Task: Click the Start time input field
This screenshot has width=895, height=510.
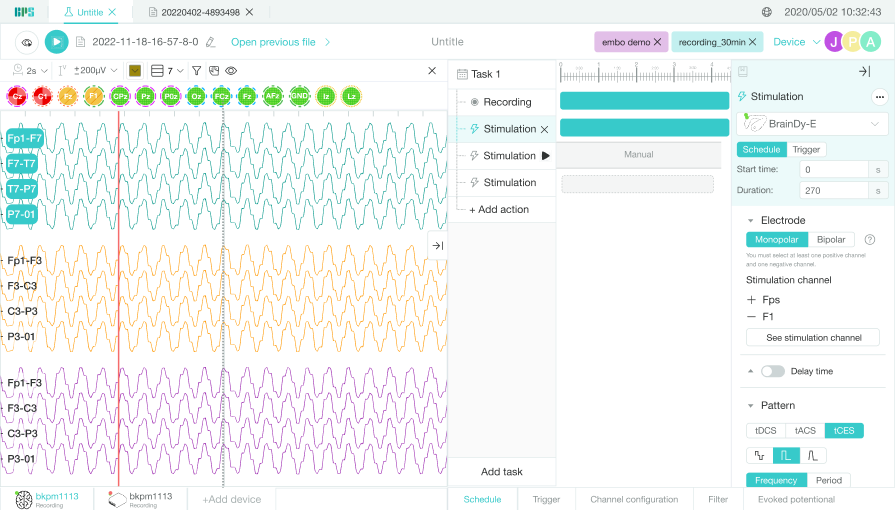Action: (x=833, y=170)
